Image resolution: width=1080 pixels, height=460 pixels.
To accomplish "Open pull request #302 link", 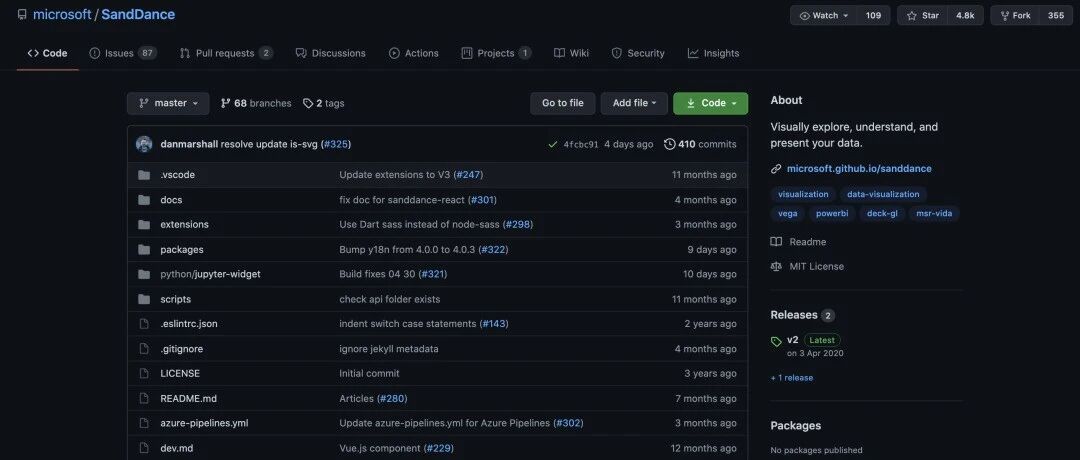I will pos(568,423).
